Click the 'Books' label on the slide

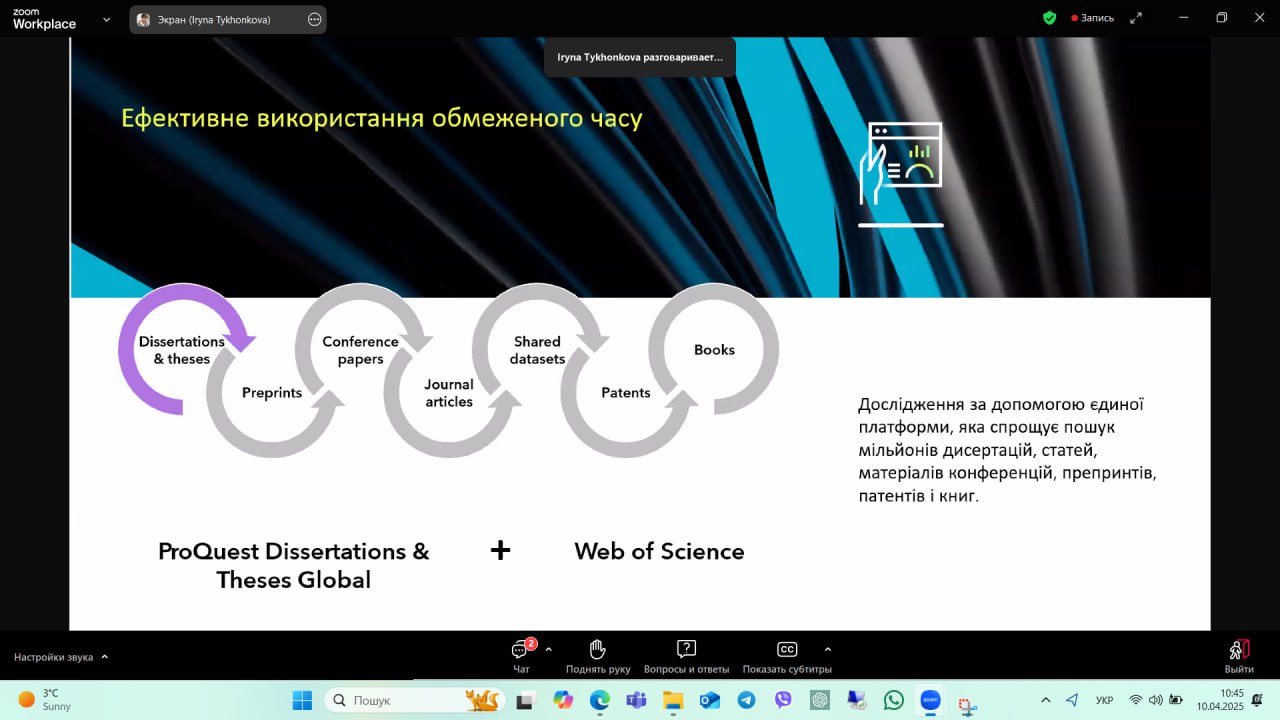[714, 350]
